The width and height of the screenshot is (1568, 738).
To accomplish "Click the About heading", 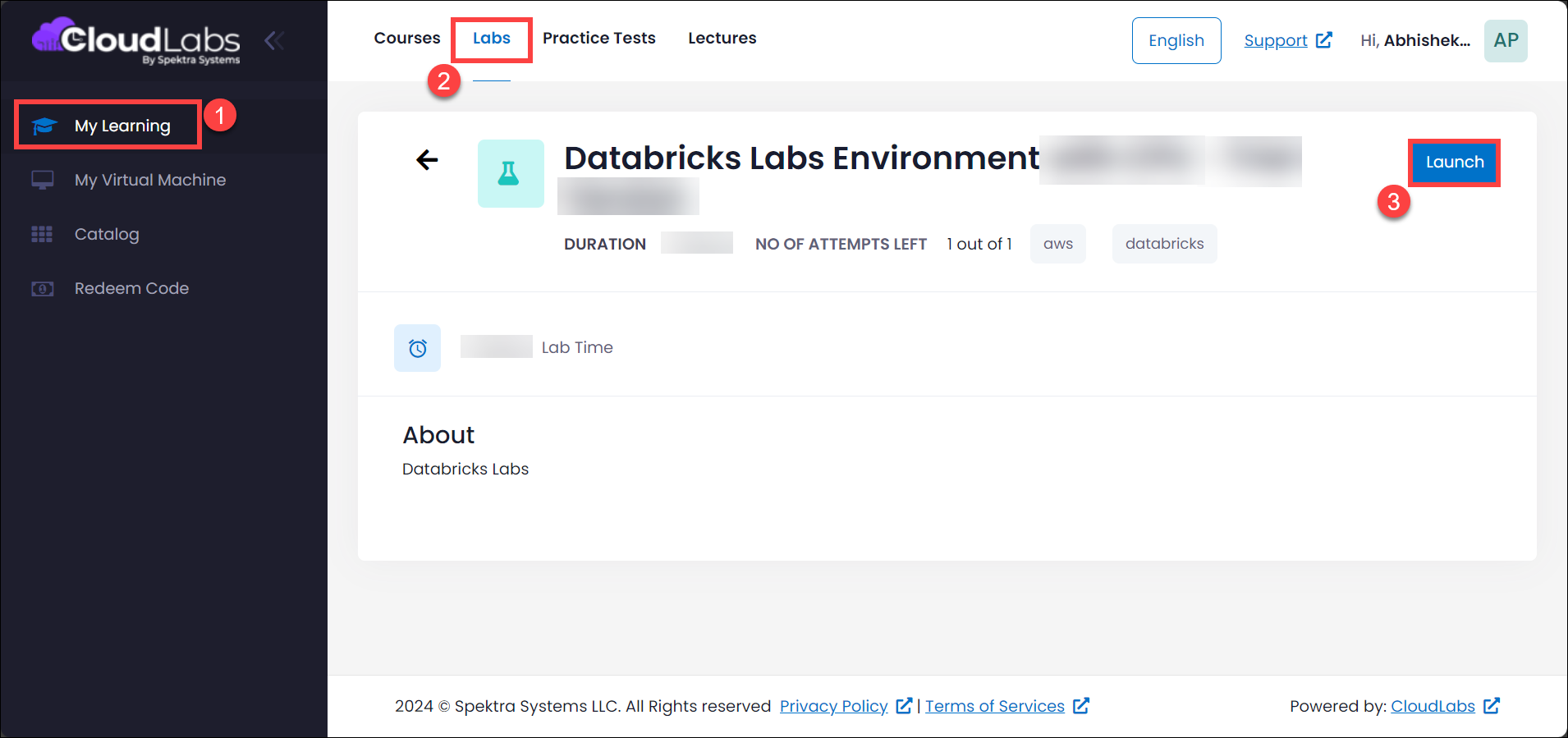I will 438,435.
